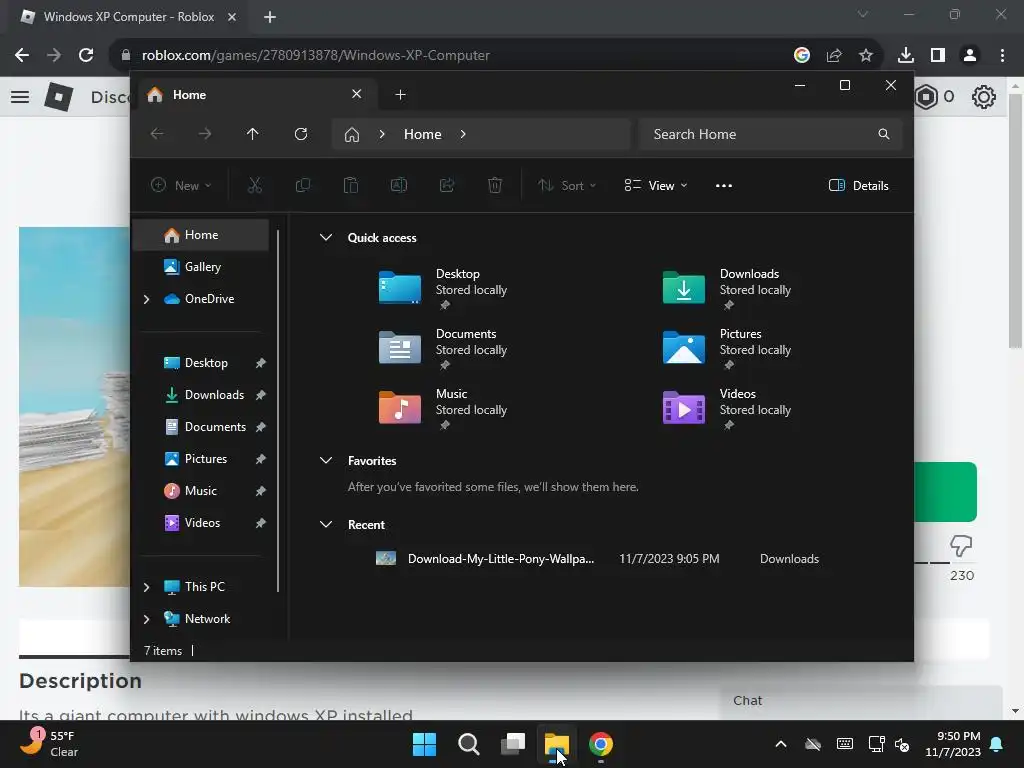Add a new File Explorer tab
Screen dimensions: 1024x768
(x=400, y=95)
